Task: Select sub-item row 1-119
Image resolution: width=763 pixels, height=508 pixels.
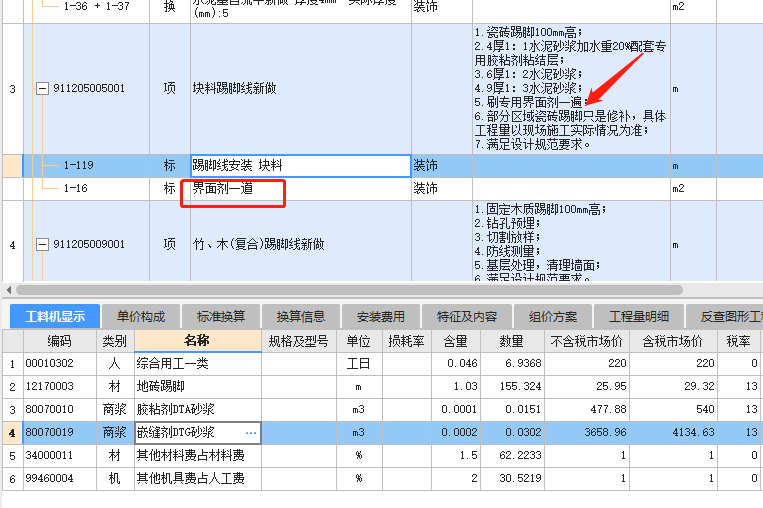Action: pyautogui.click(x=382, y=166)
